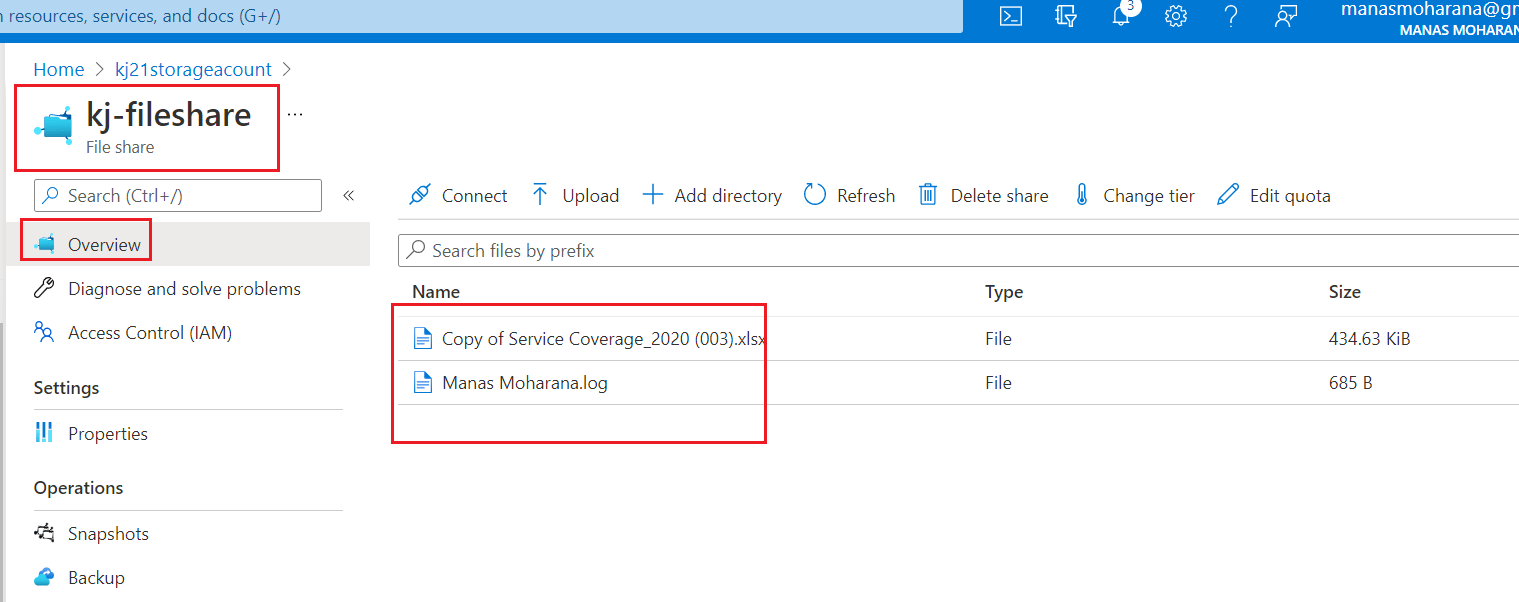Image resolution: width=1519 pixels, height=602 pixels.
Task: Click the Overview menu icon
Action: (44, 244)
